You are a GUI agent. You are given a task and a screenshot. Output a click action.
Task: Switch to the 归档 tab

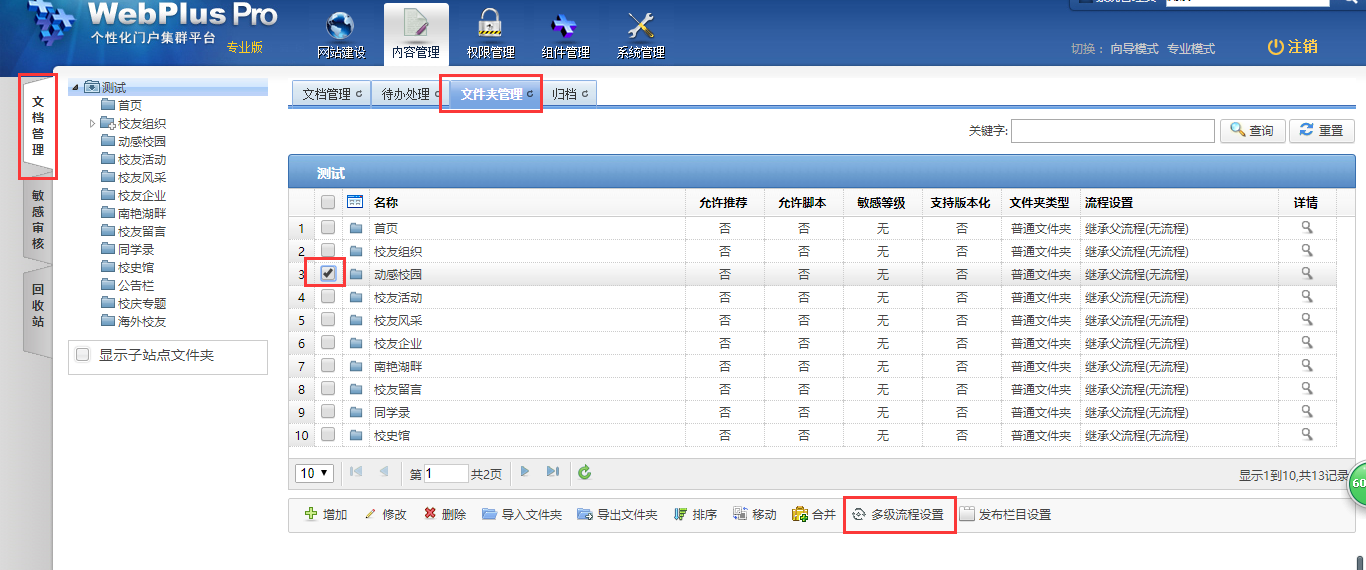click(x=569, y=94)
